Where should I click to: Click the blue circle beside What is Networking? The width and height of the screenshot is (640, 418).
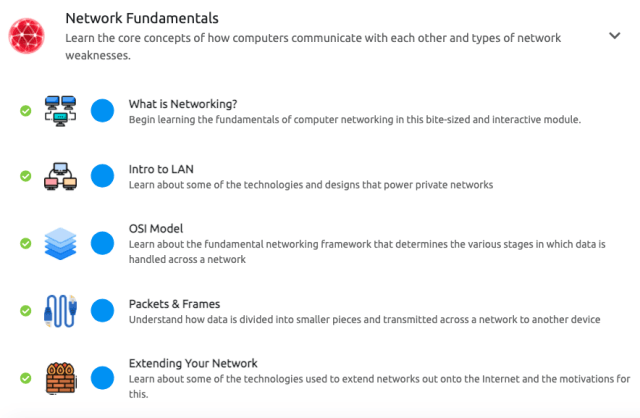[102, 111]
